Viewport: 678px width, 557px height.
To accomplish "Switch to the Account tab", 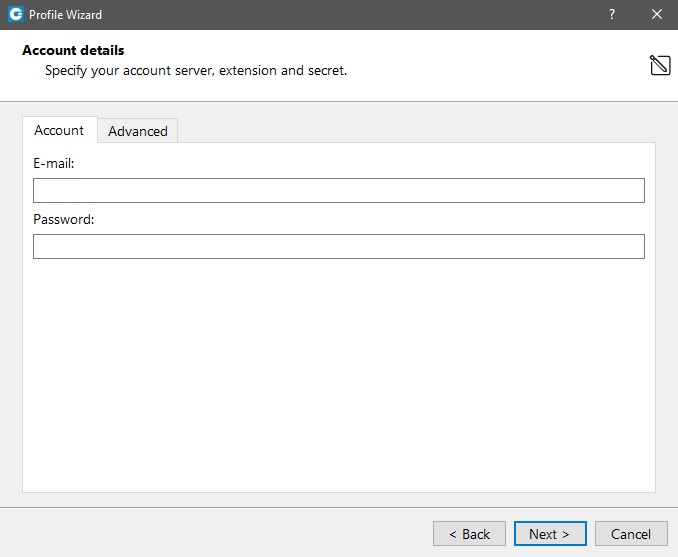I will [x=59, y=130].
